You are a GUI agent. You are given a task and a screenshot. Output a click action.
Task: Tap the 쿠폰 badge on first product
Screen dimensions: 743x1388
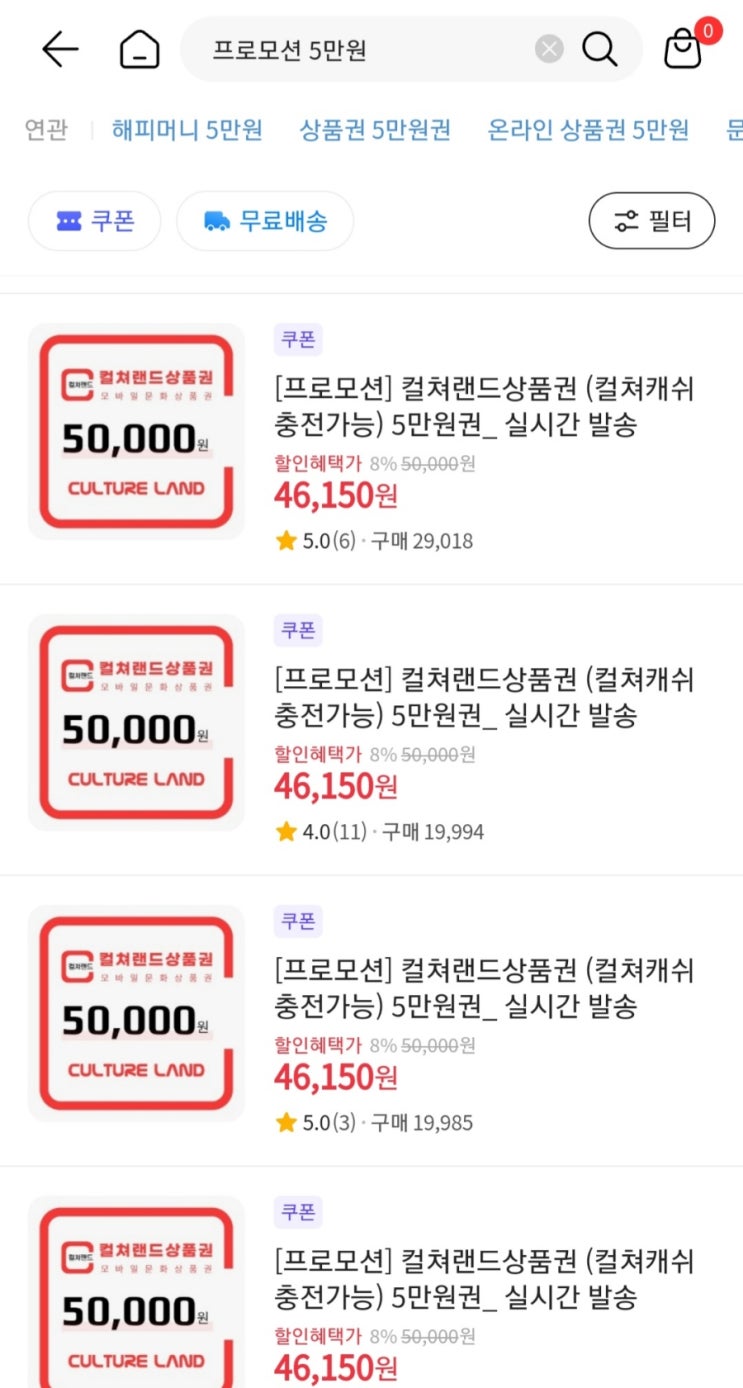pyautogui.click(x=298, y=340)
